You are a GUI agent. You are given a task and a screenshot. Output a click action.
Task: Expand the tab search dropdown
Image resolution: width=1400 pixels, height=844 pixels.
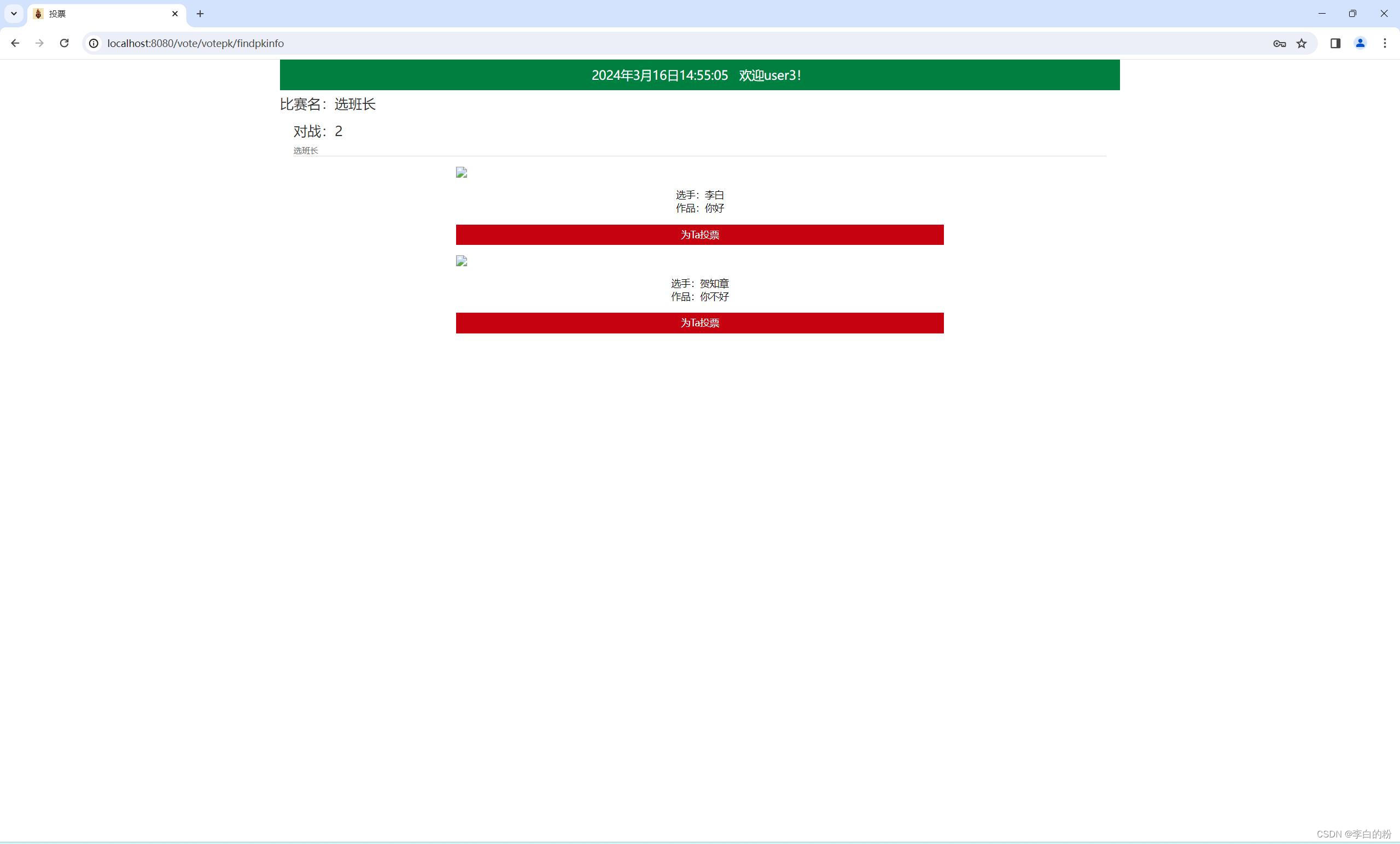click(14, 14)
